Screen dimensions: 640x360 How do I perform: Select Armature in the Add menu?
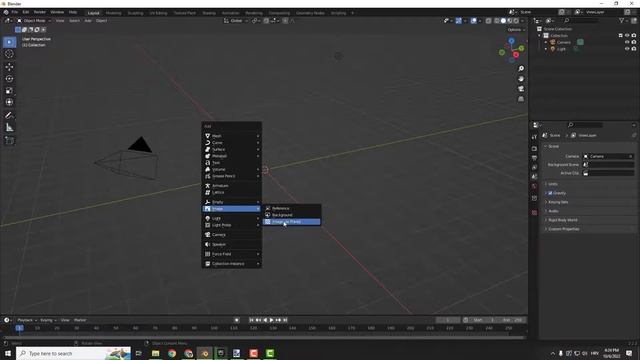231,186
